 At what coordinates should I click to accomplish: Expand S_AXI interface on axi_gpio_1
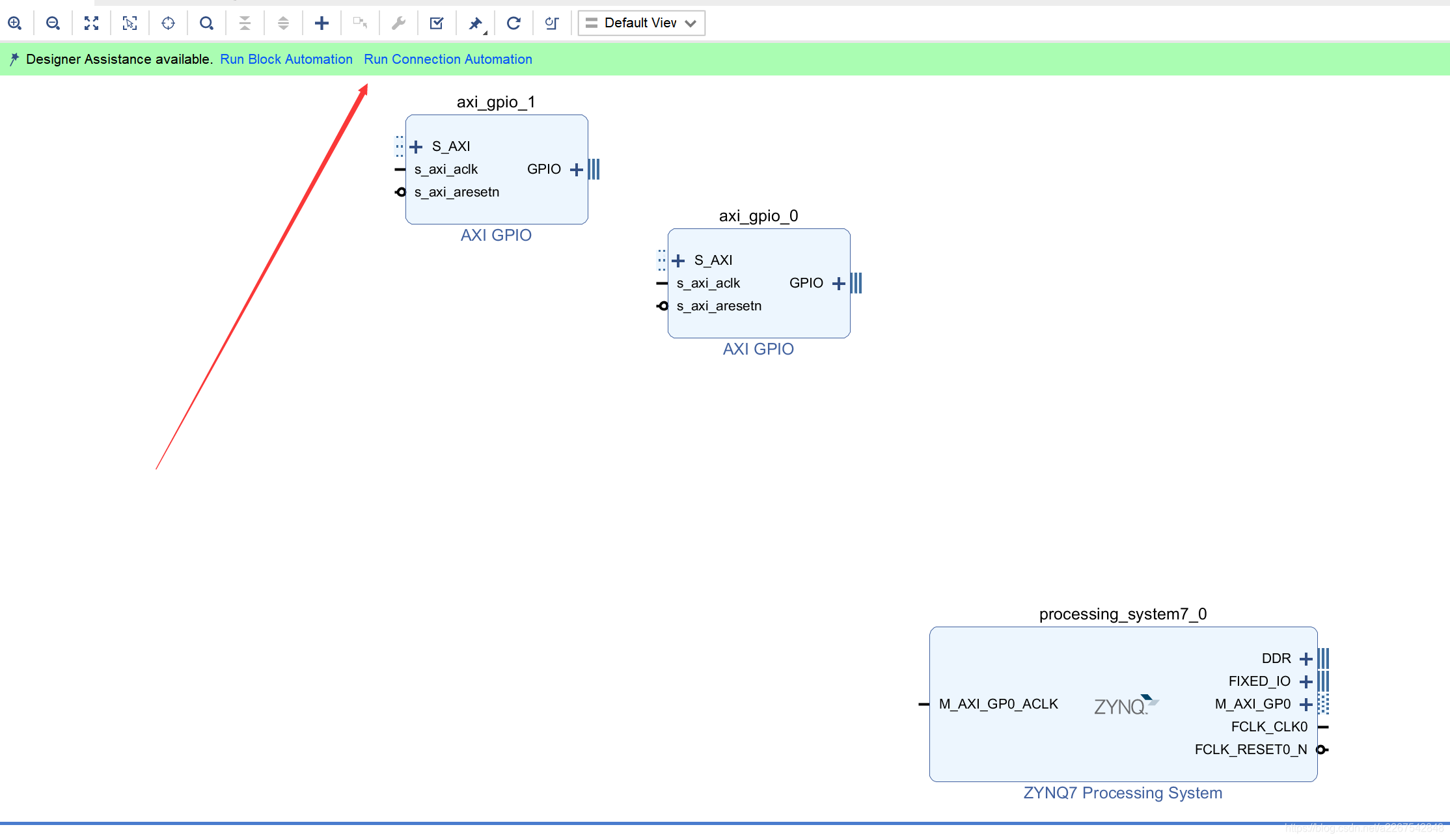tap(417, 146)
